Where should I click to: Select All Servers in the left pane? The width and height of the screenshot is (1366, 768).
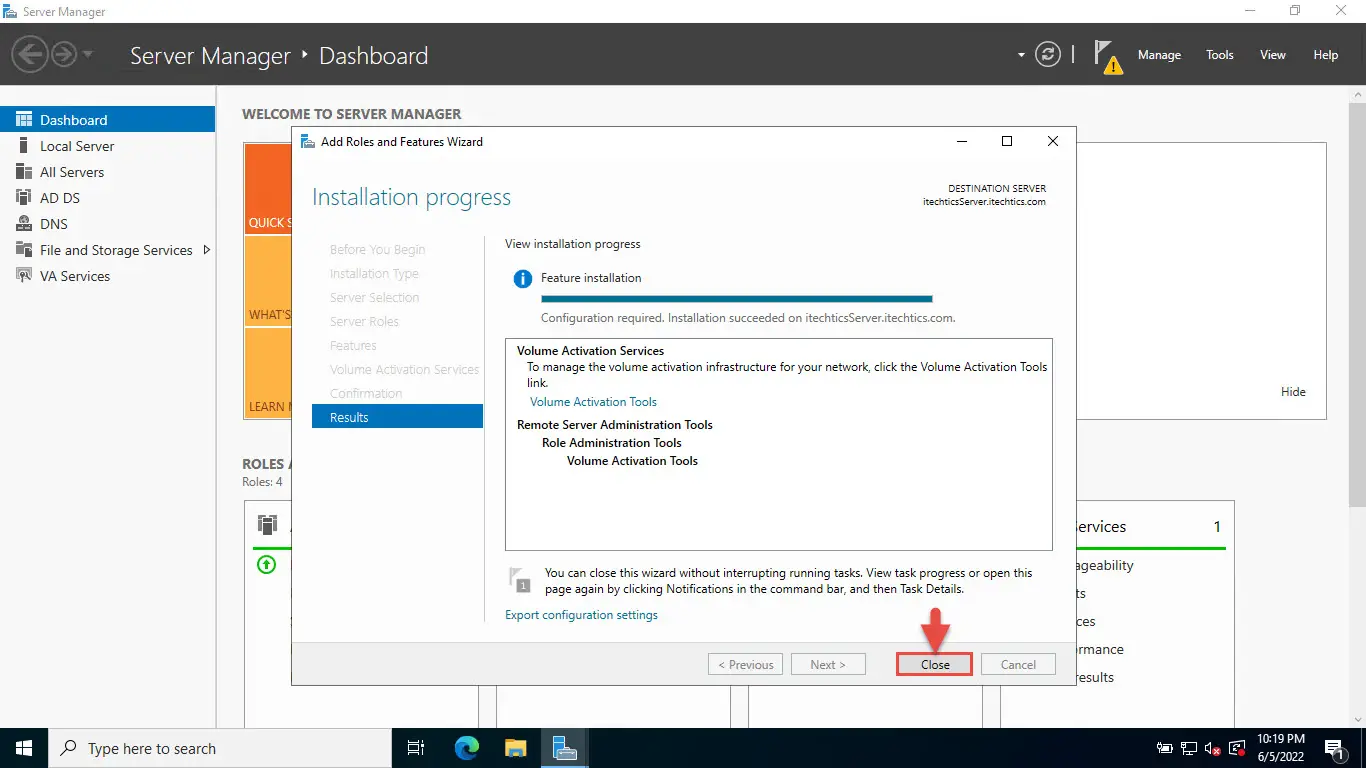click(x=108, y=172)
